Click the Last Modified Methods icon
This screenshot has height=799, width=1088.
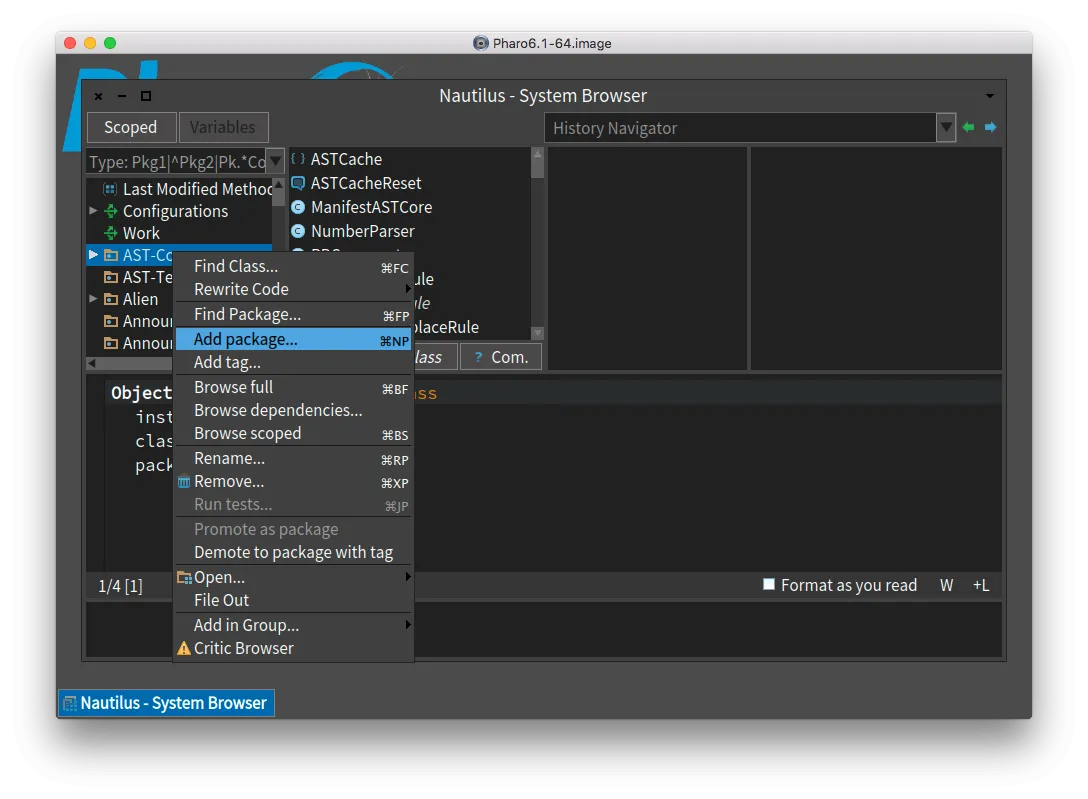coord(110,189)
